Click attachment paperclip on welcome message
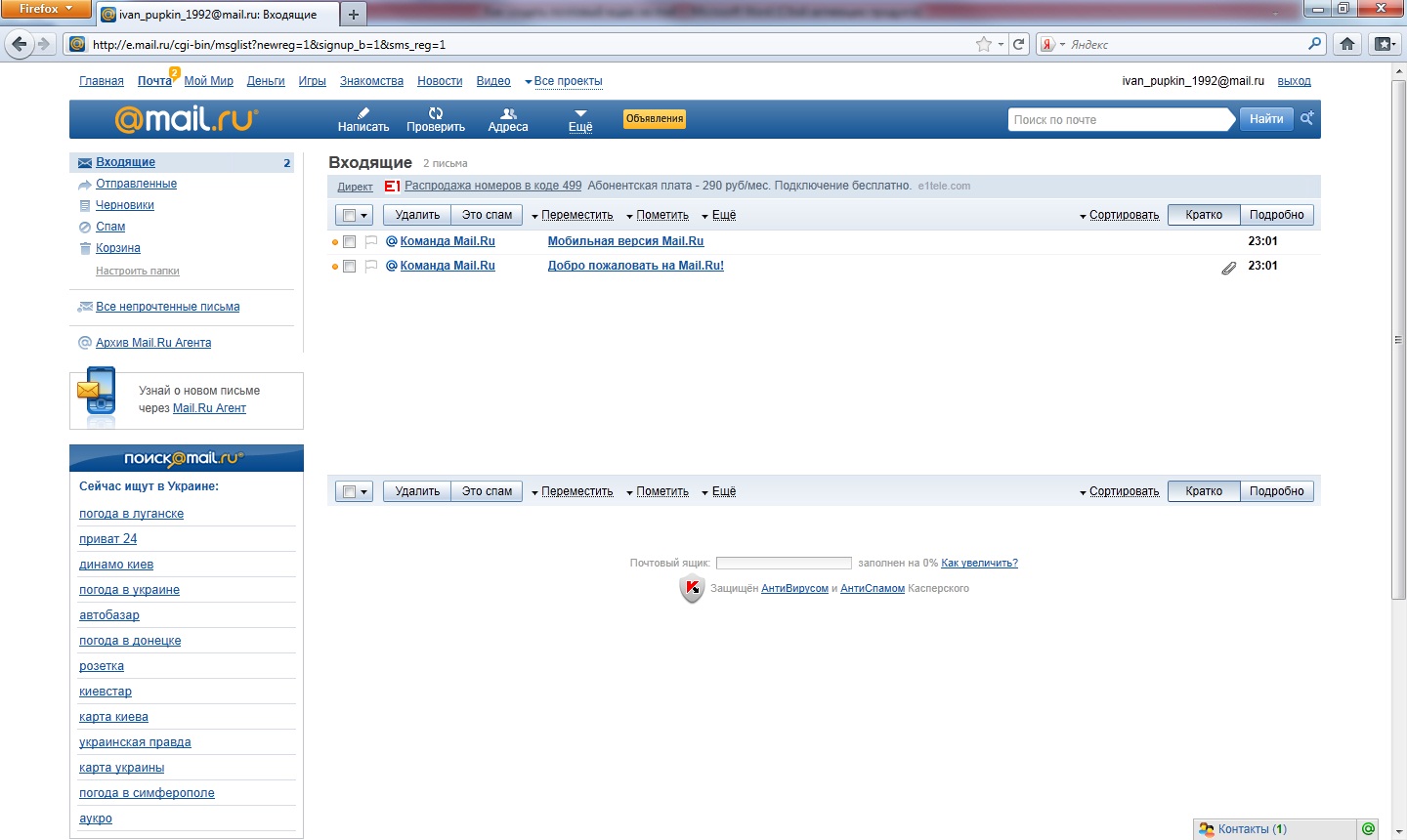 click(x=1229, y=268)
